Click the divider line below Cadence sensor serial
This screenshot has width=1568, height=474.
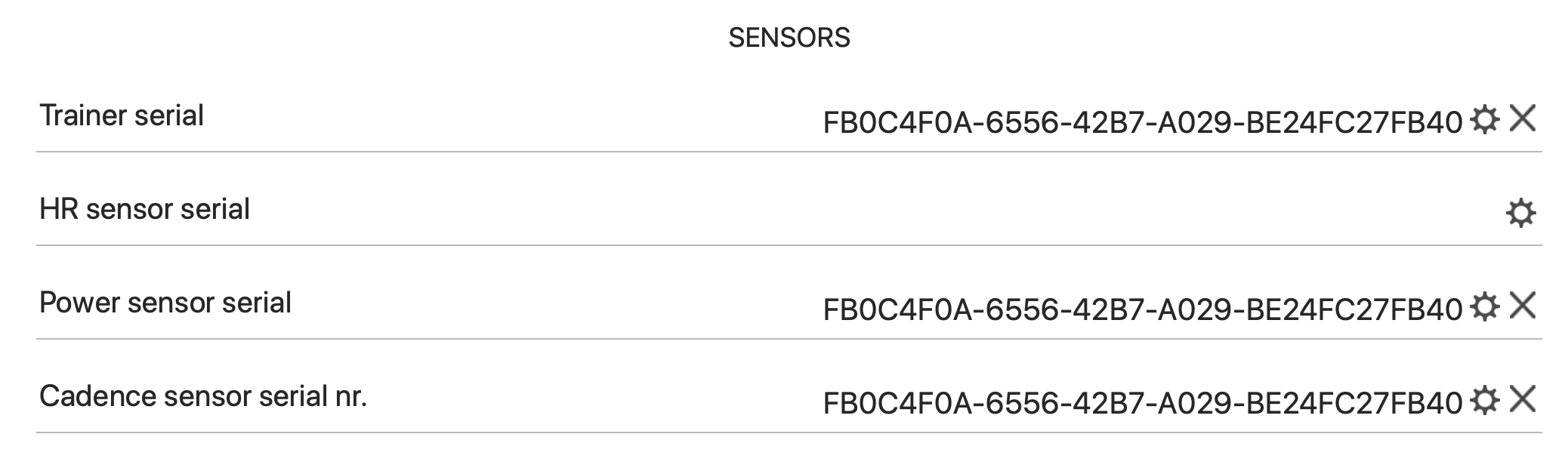tap(789, 432)
